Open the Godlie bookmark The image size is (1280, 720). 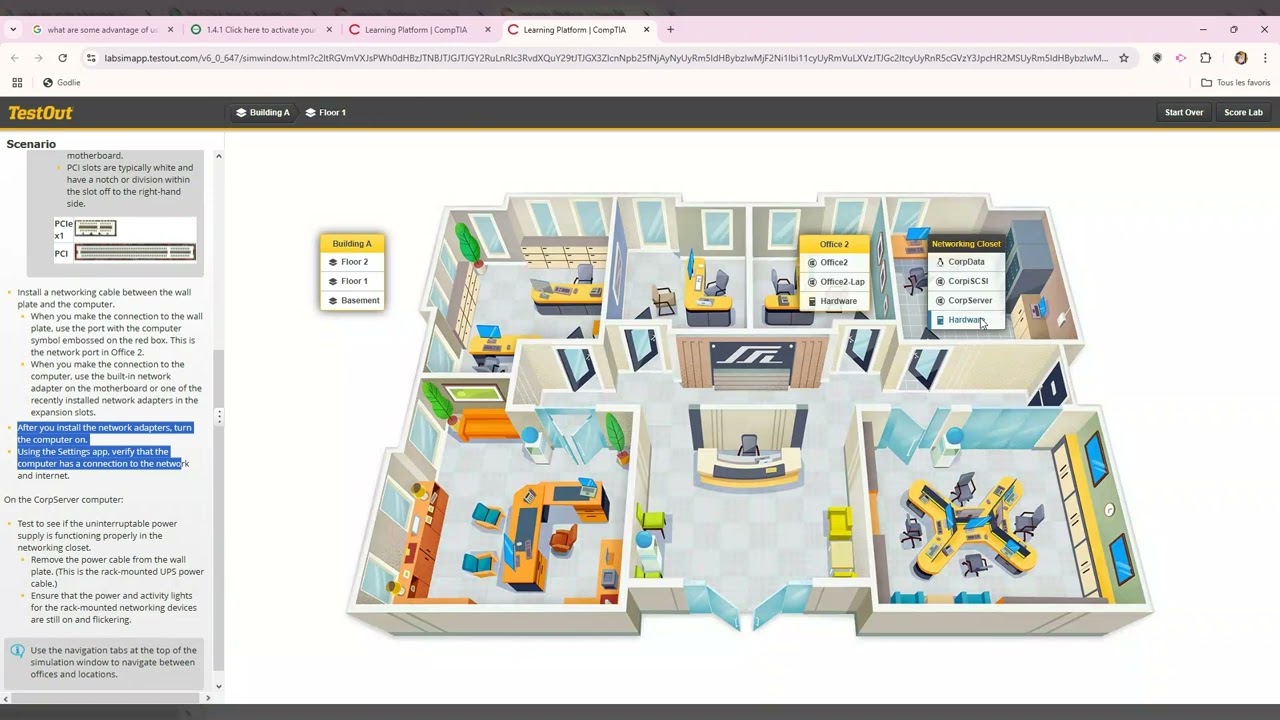pyautogui.click(x=61, y=83)
